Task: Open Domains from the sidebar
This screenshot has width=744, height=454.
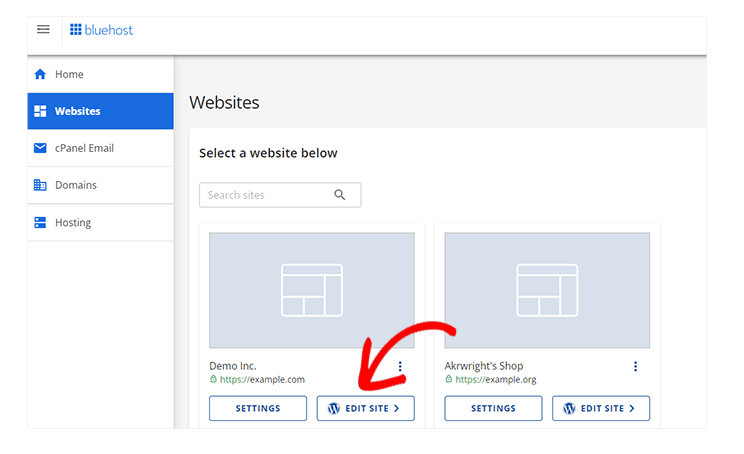Action: (101, 185)
